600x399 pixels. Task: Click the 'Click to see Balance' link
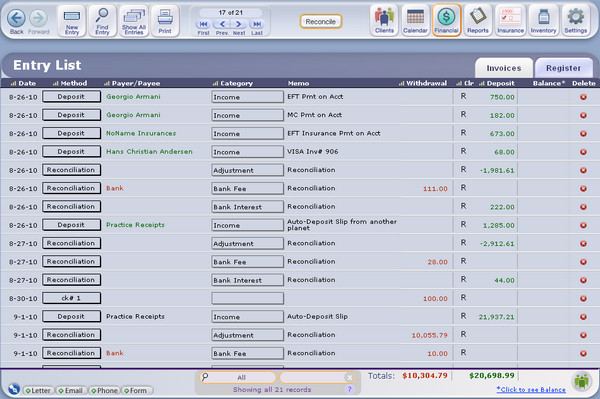pos(531,389)
